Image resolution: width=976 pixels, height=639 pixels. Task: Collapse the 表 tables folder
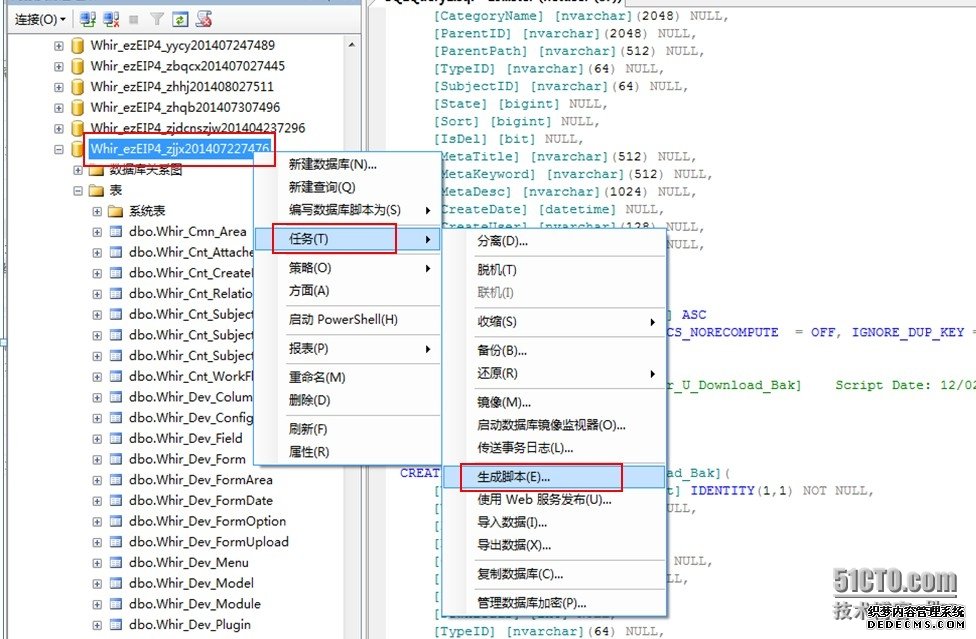(78, 190)
